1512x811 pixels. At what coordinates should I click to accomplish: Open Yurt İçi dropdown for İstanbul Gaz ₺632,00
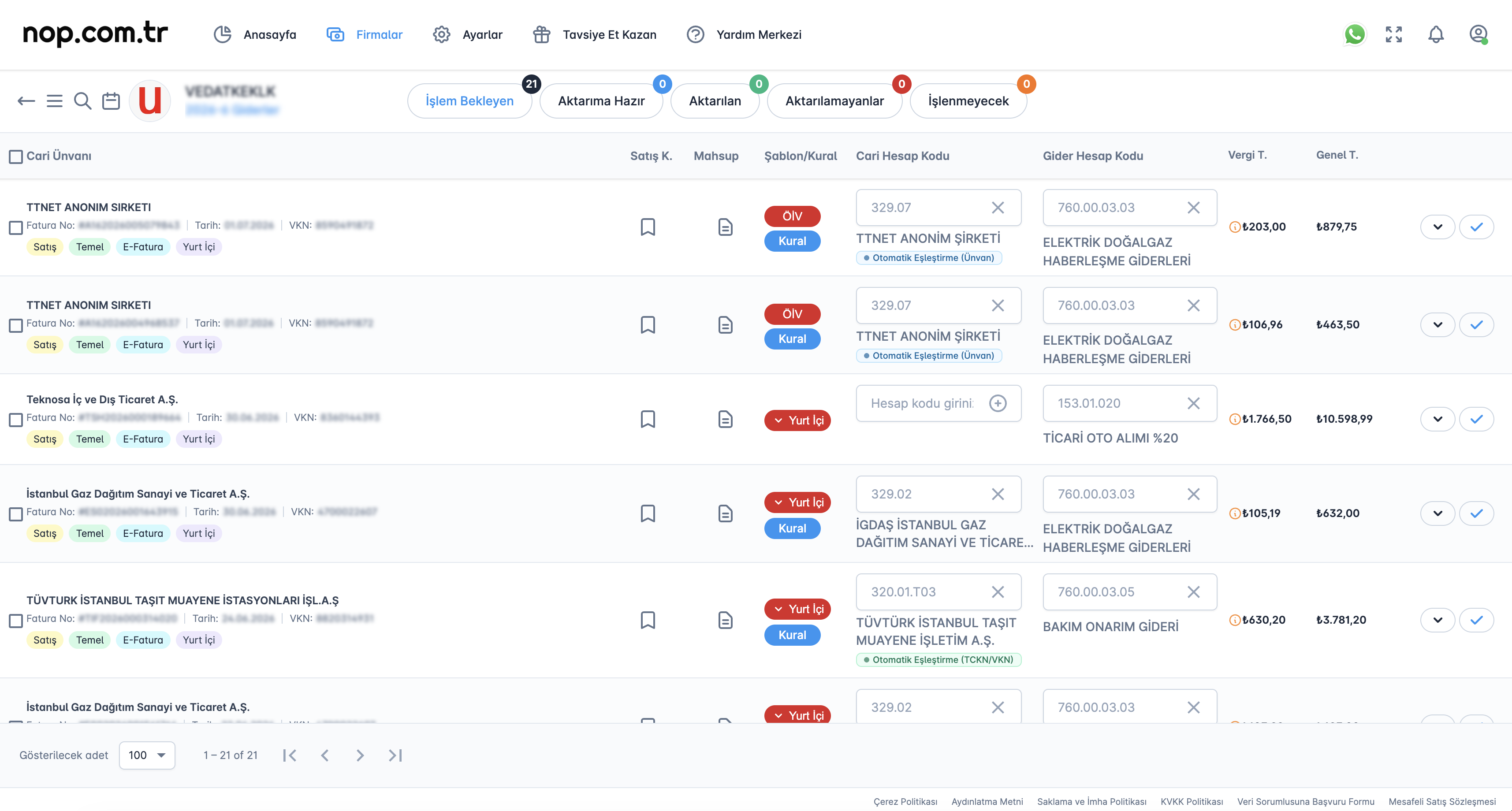(797, 502)
